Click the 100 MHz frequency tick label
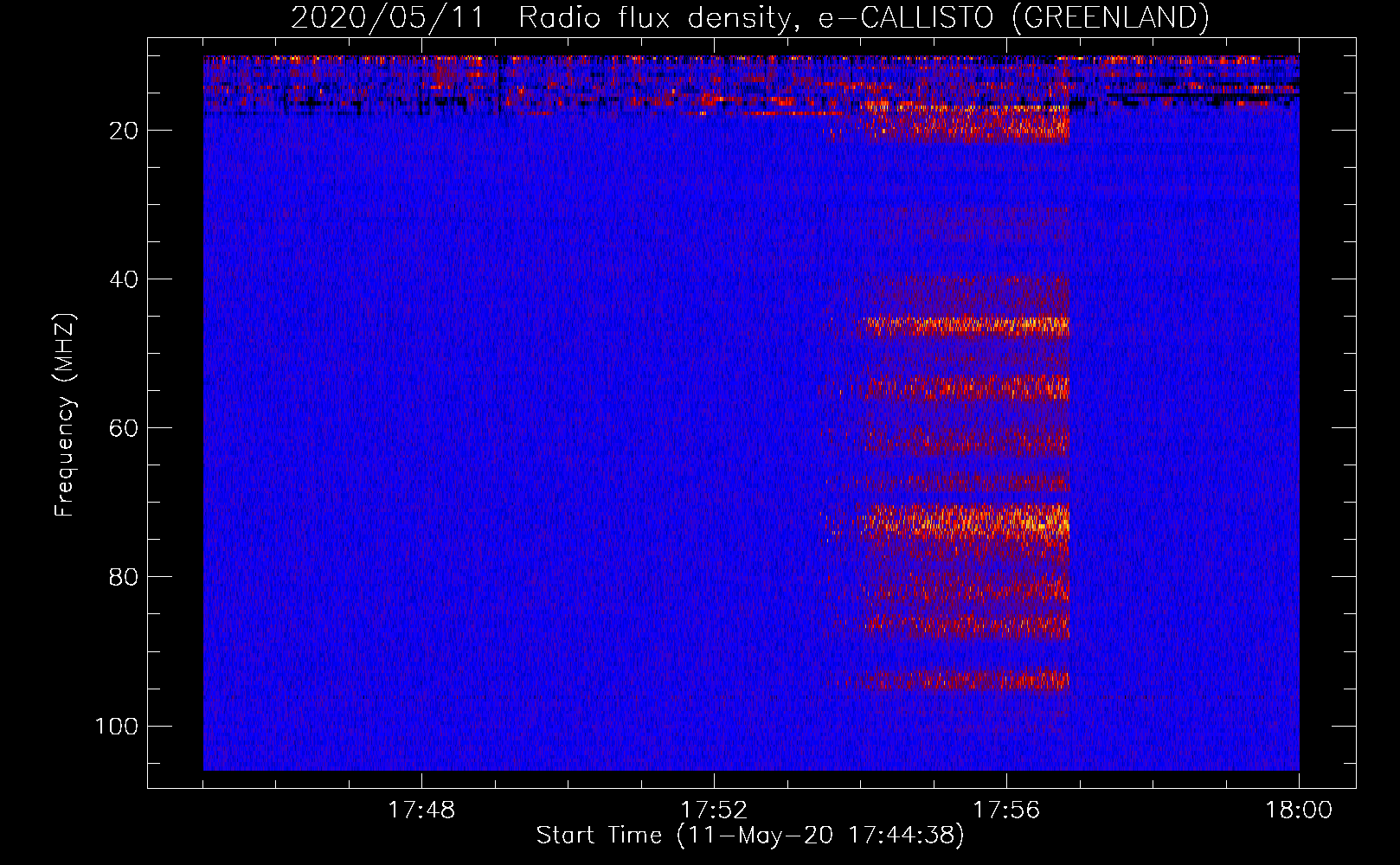 (x=118, y=726)
